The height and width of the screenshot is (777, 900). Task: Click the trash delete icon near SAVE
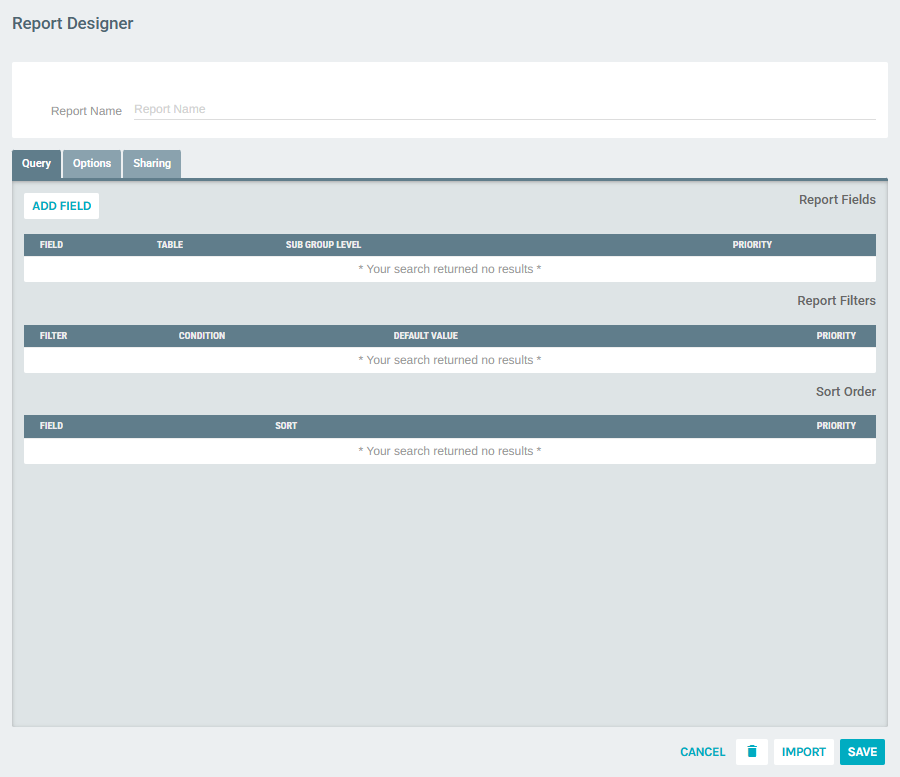(x=751, y=751)
